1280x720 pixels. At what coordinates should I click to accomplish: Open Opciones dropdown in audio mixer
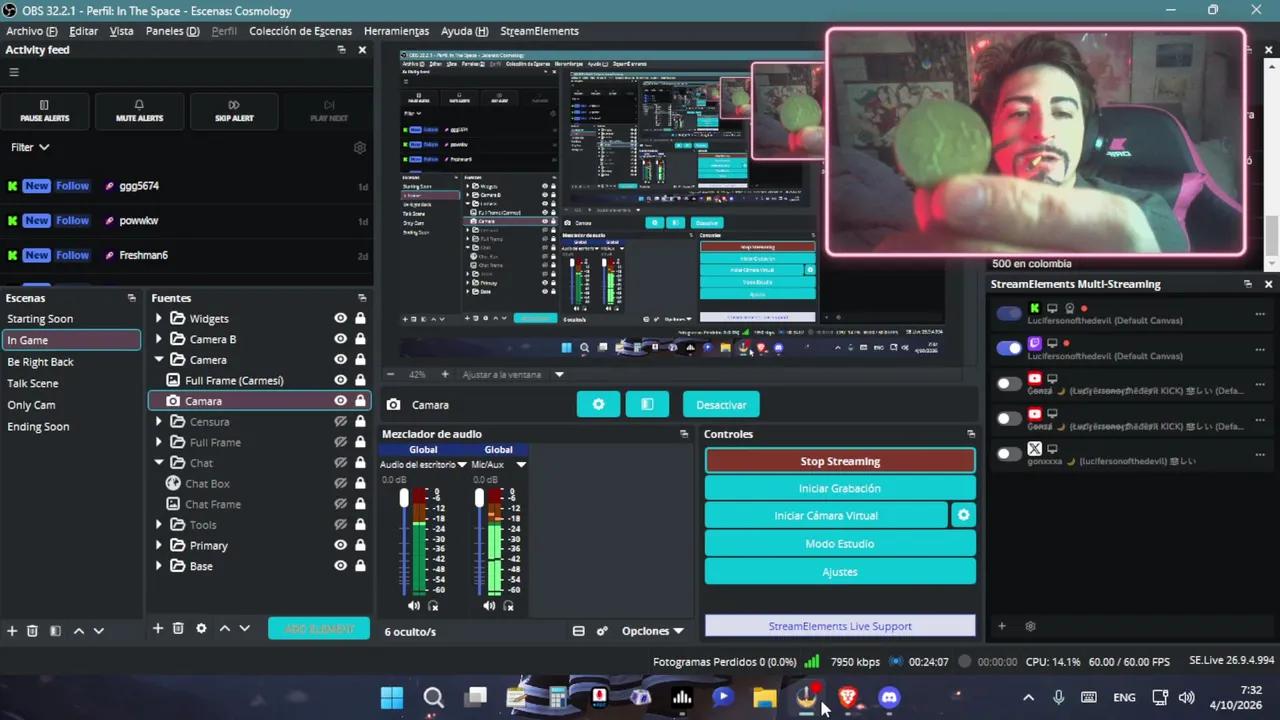652,631
